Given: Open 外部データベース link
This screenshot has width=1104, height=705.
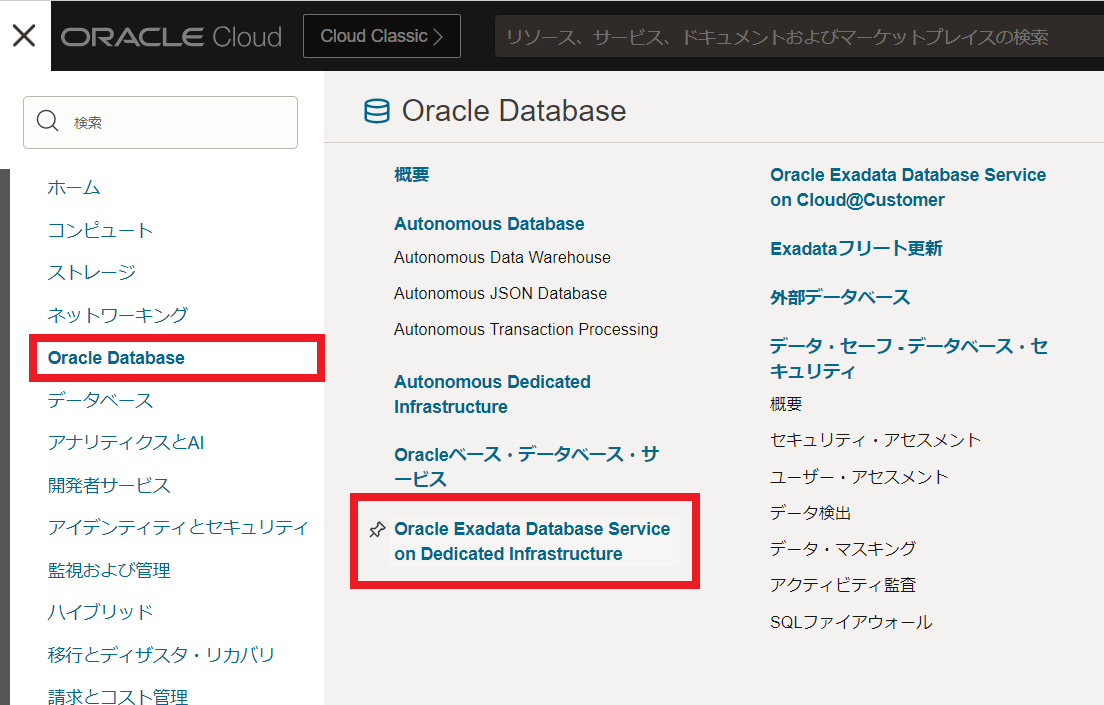Looking at the screenshot, I should pos(840,297).
